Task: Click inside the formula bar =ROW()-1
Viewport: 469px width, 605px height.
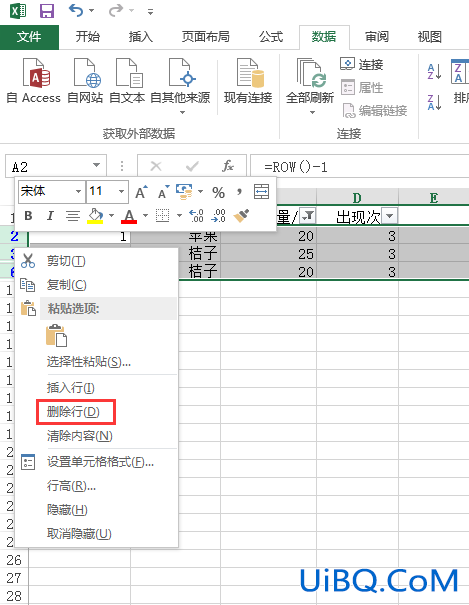Action: [x=359, y=167]
